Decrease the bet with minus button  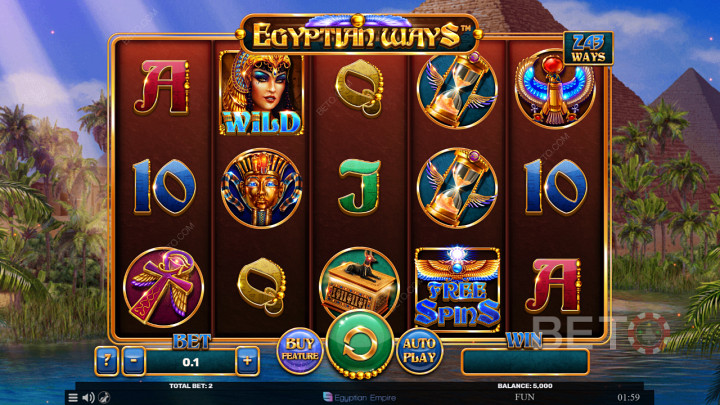(134, 361)
